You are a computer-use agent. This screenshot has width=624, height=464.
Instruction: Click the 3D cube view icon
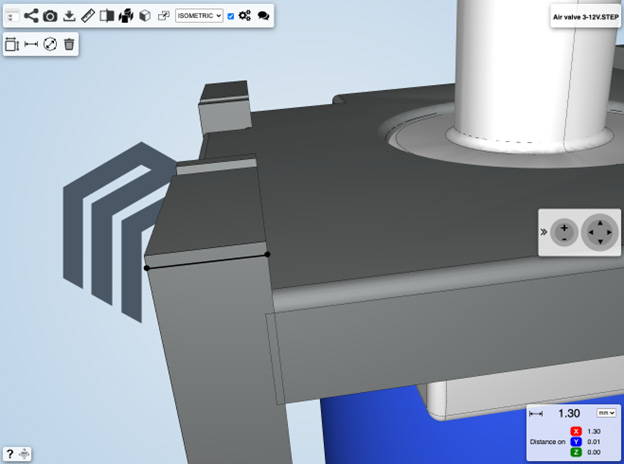[145, 16]
